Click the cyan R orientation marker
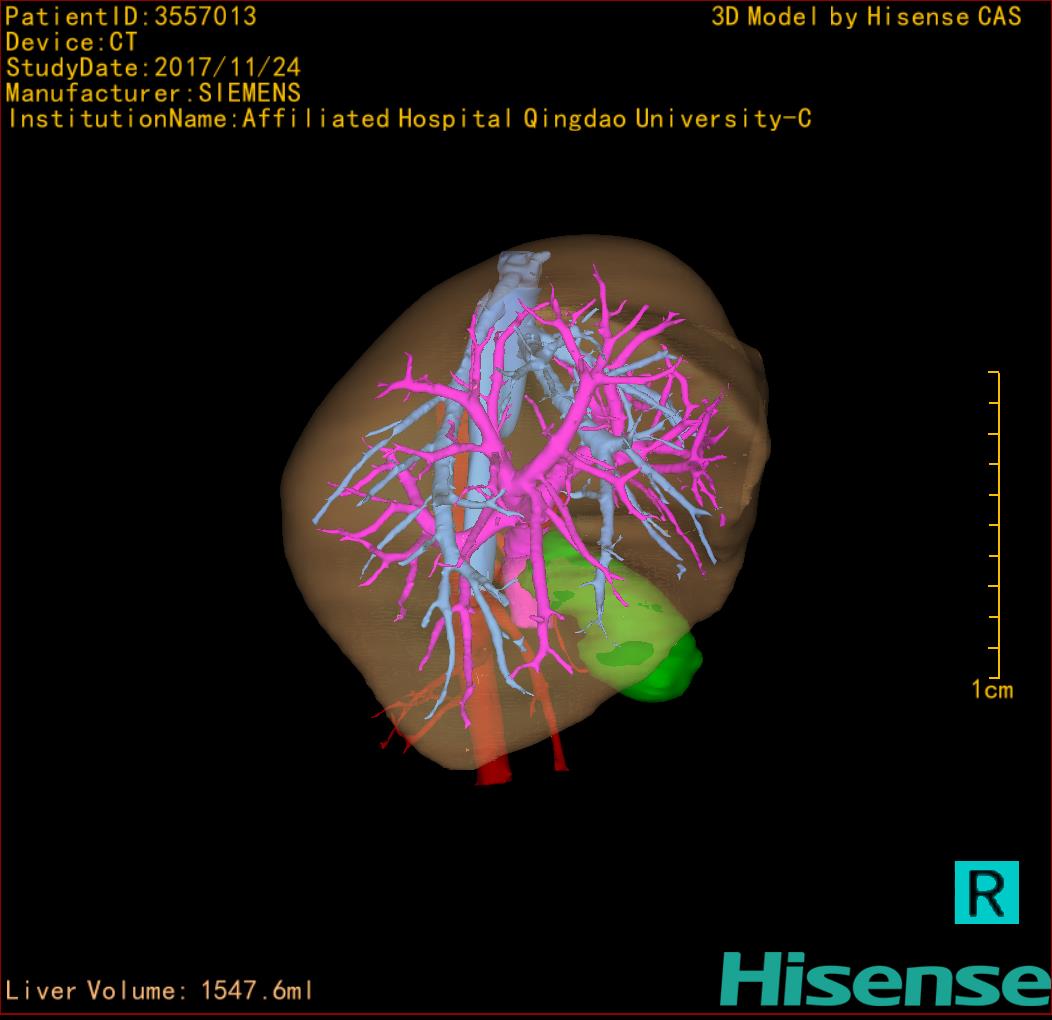This screenshot has width=1052, height=1020. coord(986,892)
